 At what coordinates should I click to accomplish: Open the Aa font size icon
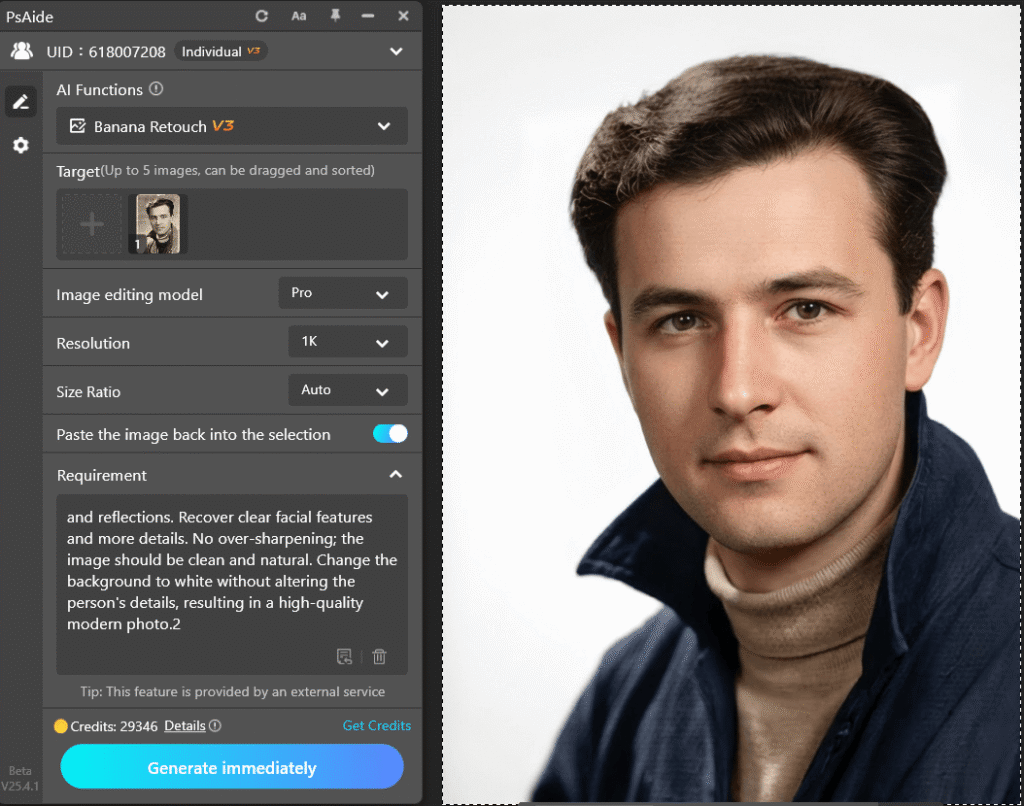(x=298, y=16)
